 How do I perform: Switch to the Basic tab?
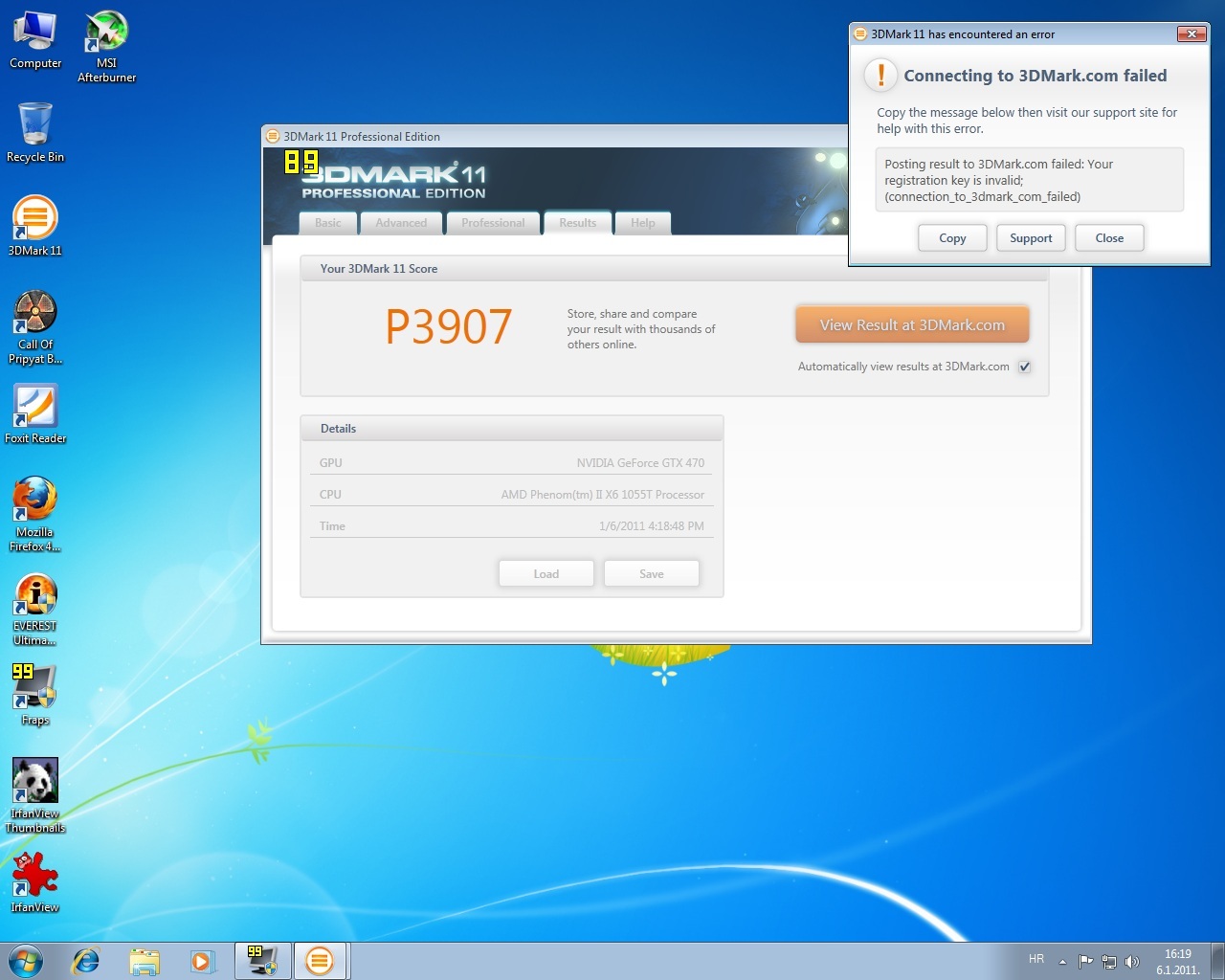pyautogui.click(x=328, y=223)
